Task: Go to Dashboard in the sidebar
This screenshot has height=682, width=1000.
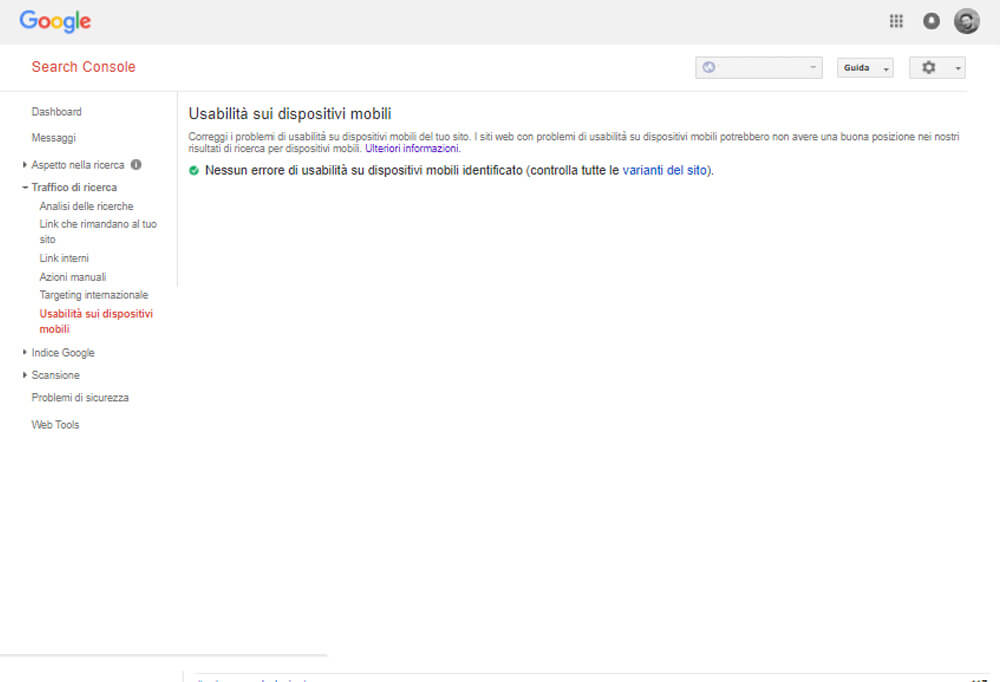Action: 57,112
